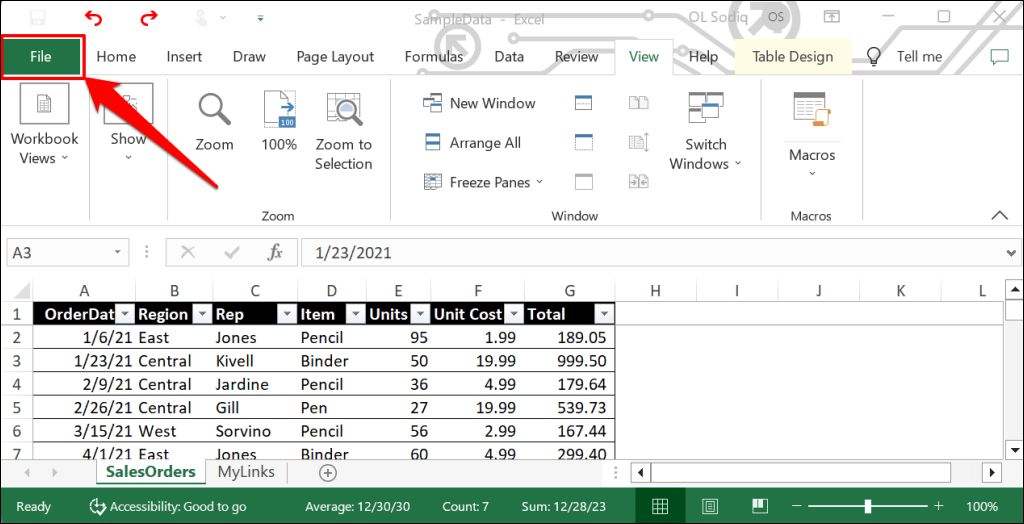Switch to Normal view in status bar
Image resolution: width=1024 pixels, height=524 pixels.
tap(660, 506)
